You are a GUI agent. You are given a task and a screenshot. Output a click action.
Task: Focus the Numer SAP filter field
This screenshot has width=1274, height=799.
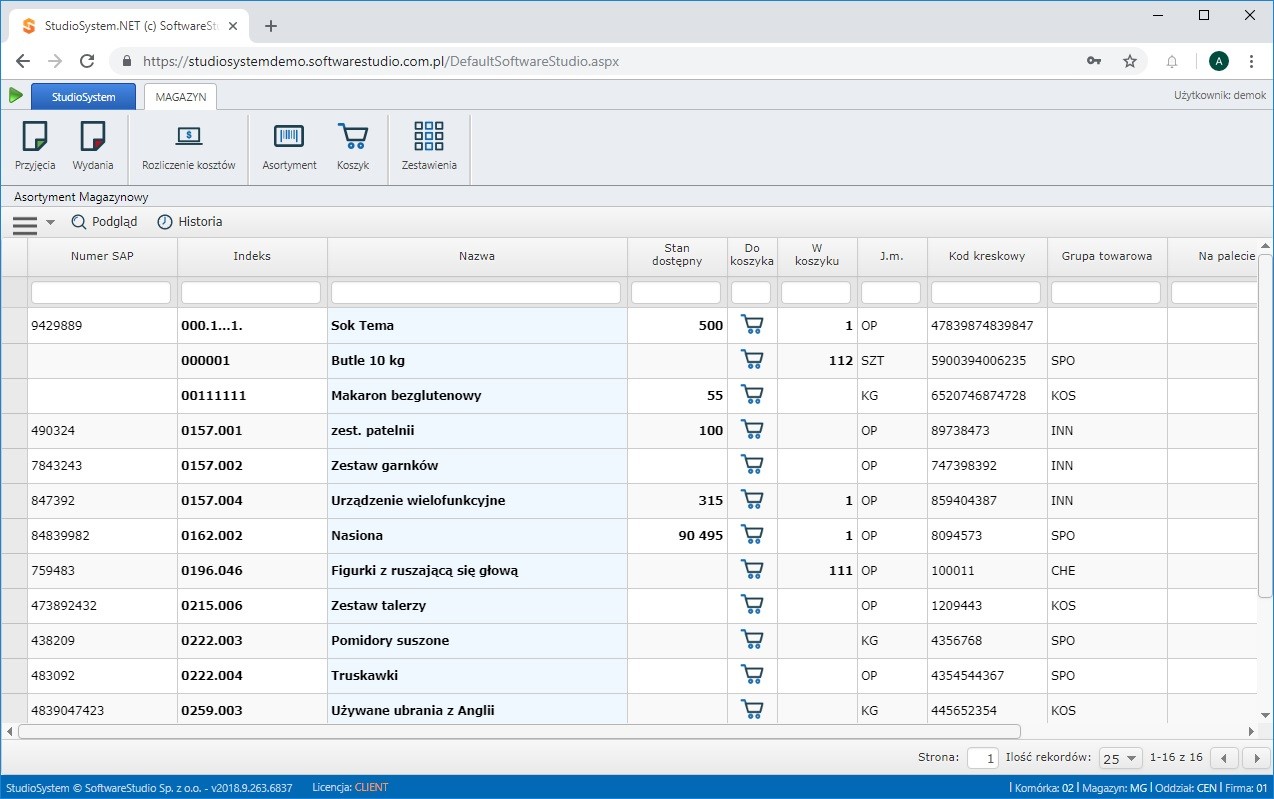101,292
